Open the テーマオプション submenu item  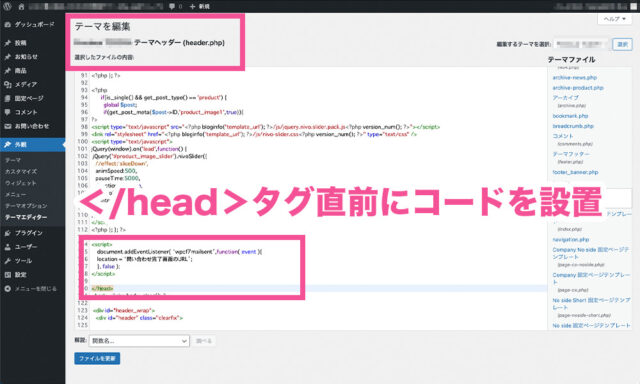click(26, 206)
